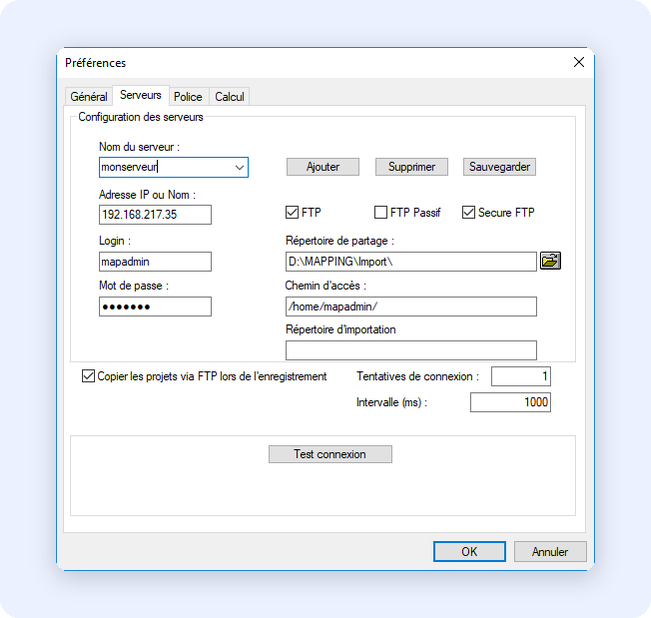Click the Mot de passe field
The width and height of the screenshot is (651, 618).
tap(155, 307)
